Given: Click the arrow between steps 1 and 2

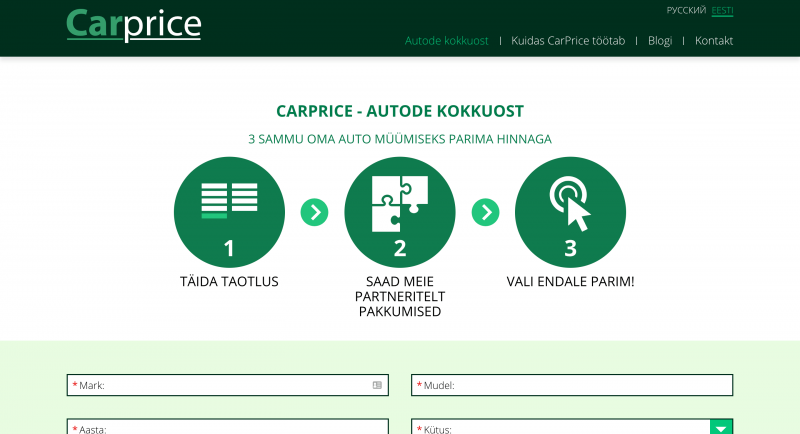Looking at the screenshot, I should click(314, 212).
